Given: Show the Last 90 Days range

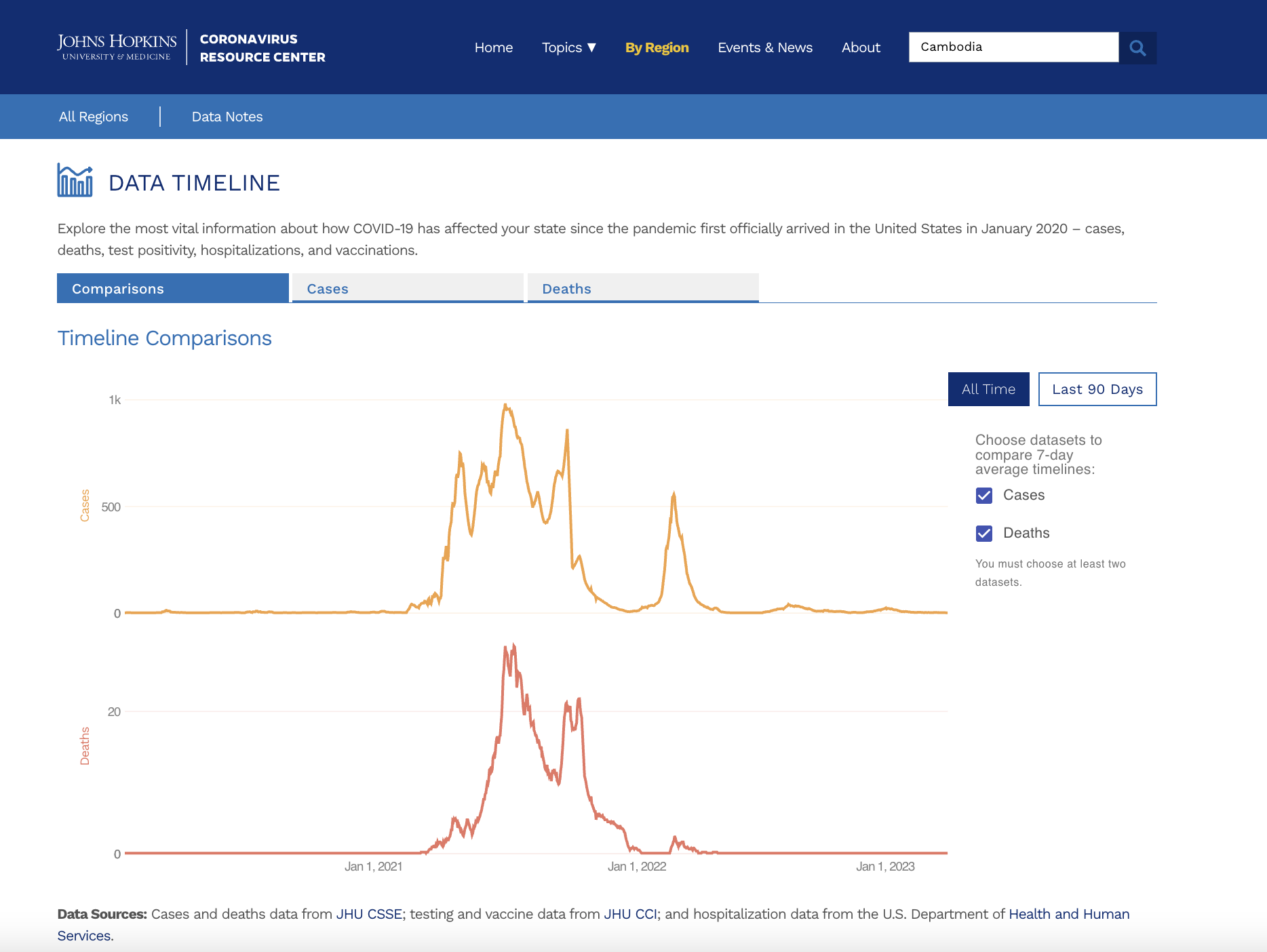Looking at the screenshot, I should [1097, 389].
